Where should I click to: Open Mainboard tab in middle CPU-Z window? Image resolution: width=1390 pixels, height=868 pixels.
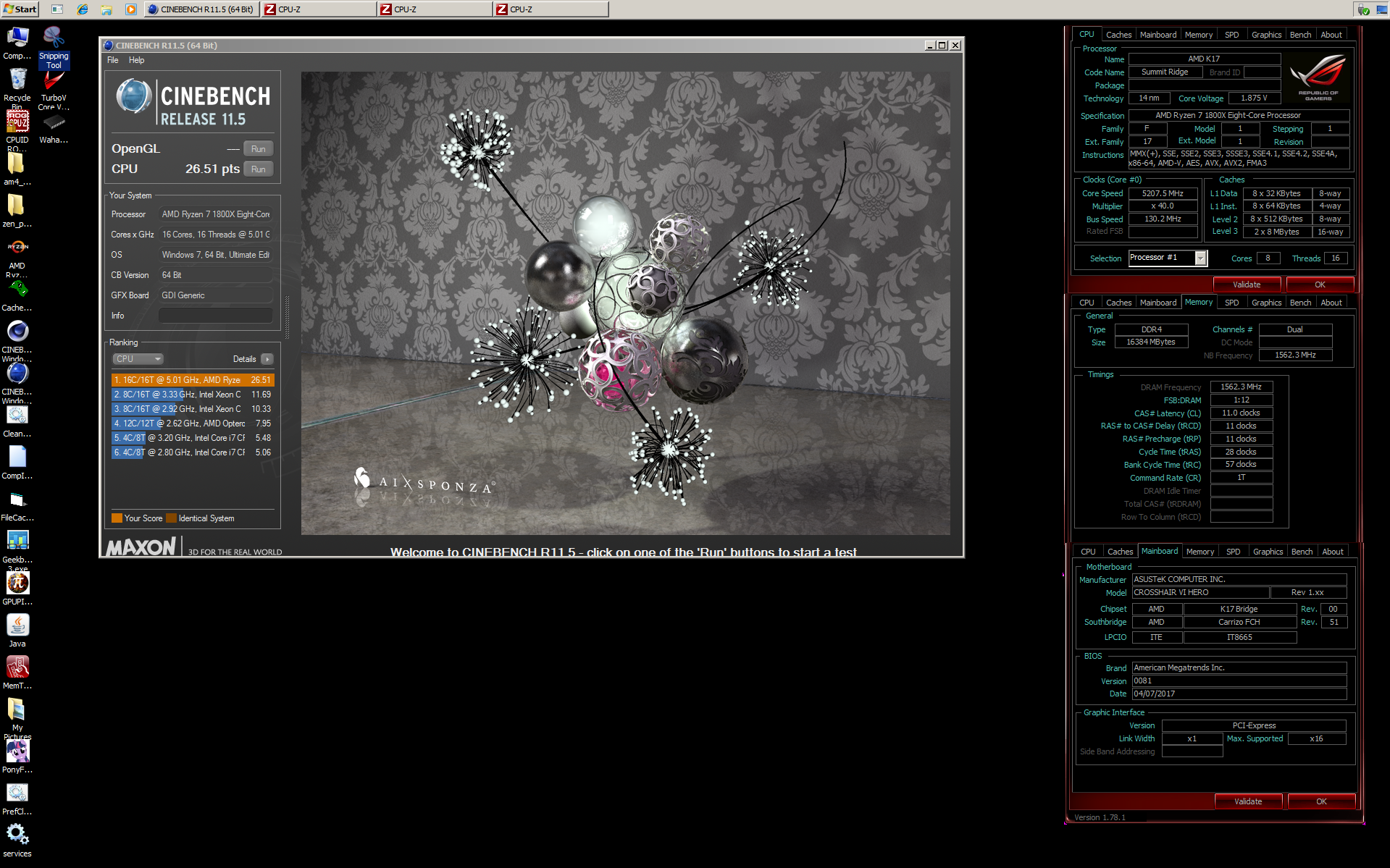click(1157, 303)
